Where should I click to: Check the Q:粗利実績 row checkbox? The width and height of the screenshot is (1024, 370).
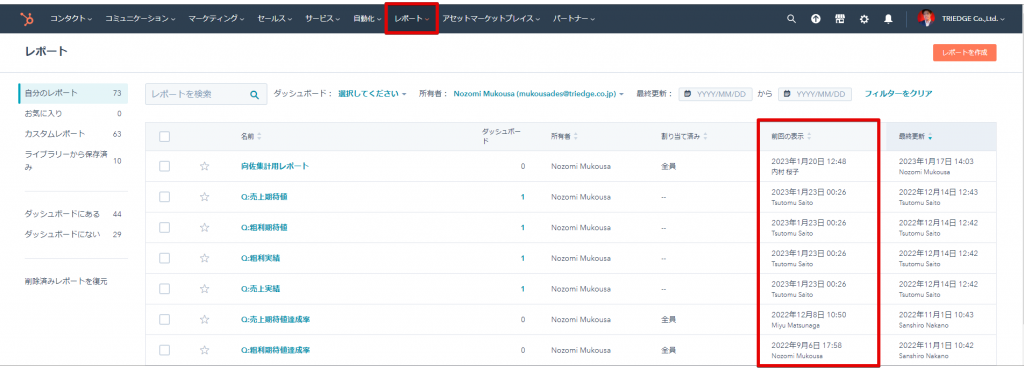click(165, 258)
